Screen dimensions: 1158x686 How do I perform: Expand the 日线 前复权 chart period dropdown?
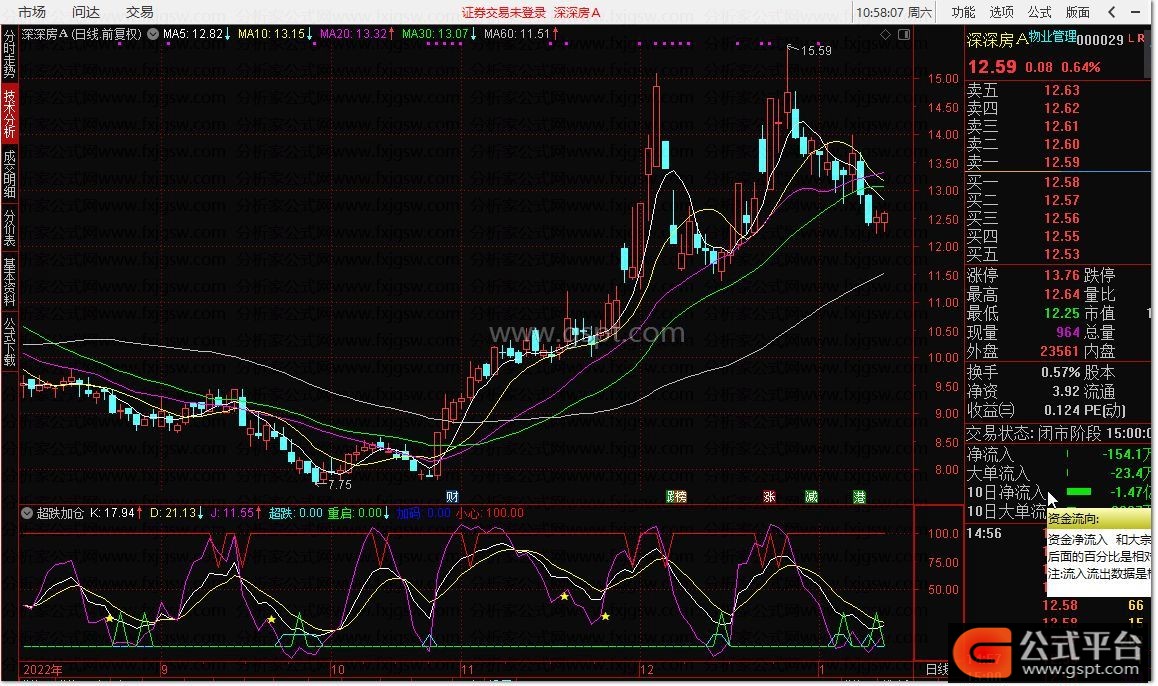(x=153, y=34)
